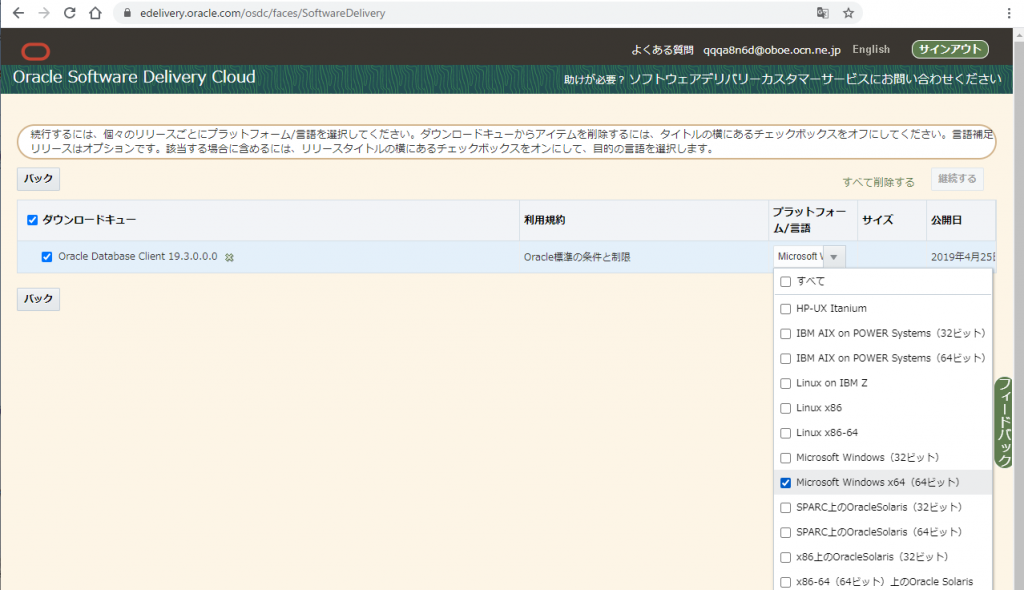Viewport: 1024px width, 590px height.
Task: Toggle Oracle Database Client 19.3.0.0.0 checkbox
Action: tap(47, 257)
